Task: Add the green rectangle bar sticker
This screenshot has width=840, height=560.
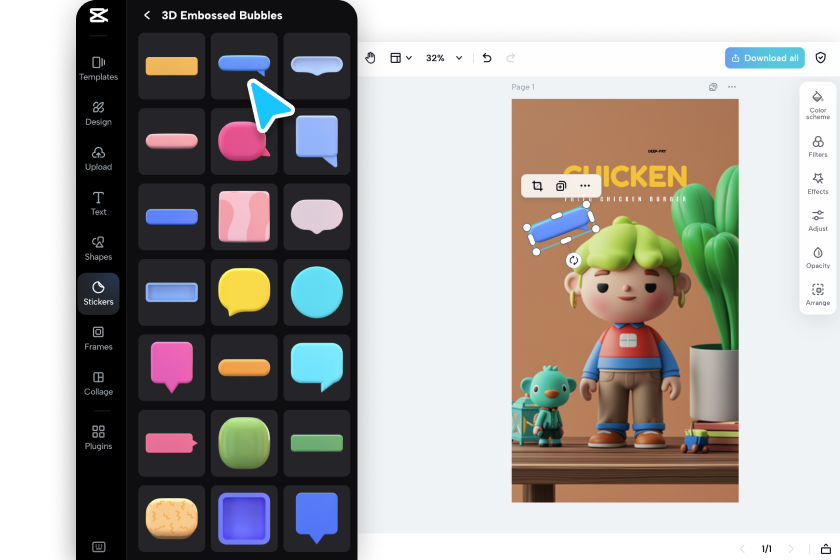Action: [x=317, y=444]
